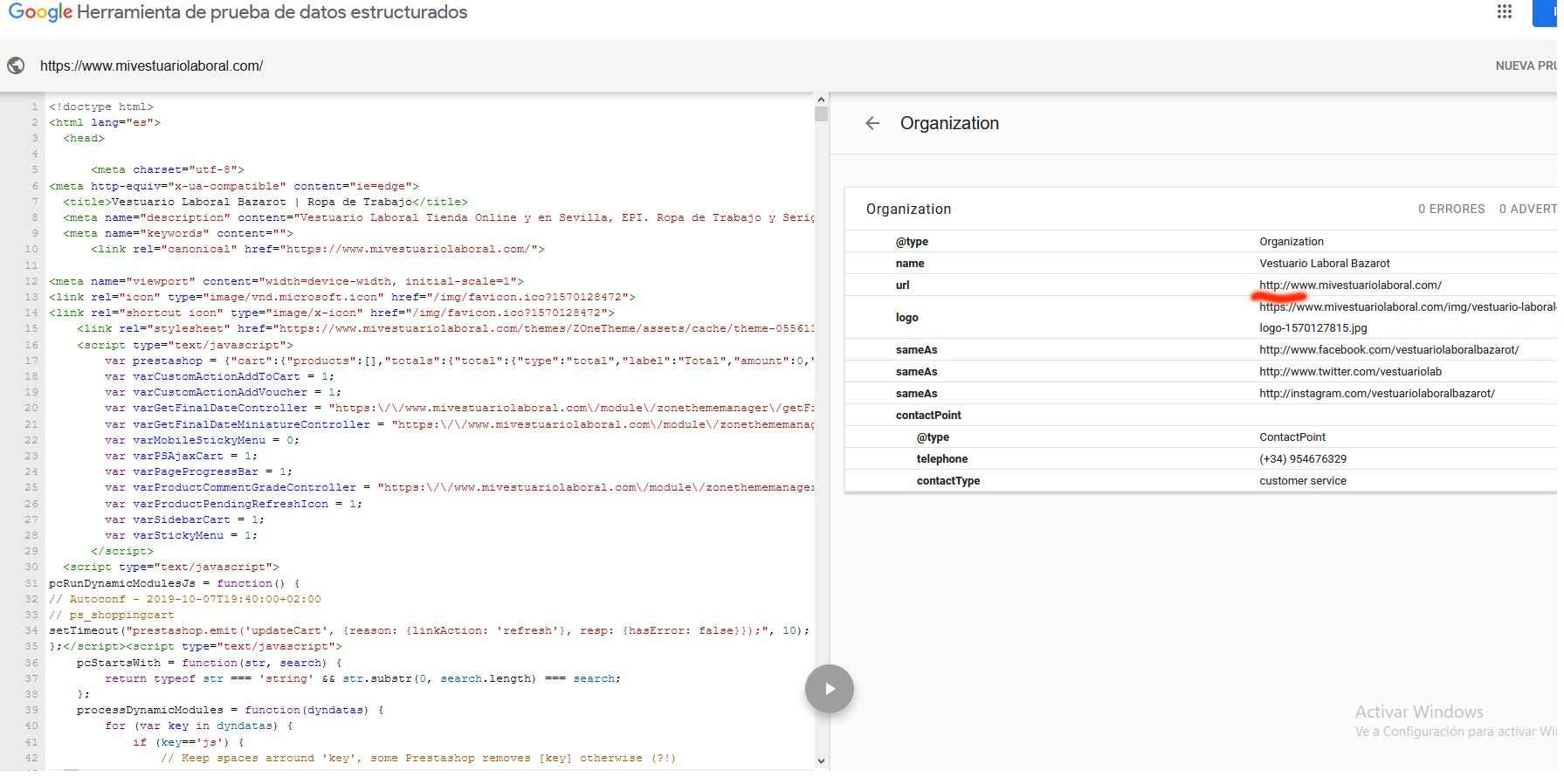Click the telephone property label
Image resolution: width=1564 pixels, height=784 pixels.
pyautogui.click(x=941, y=458)
